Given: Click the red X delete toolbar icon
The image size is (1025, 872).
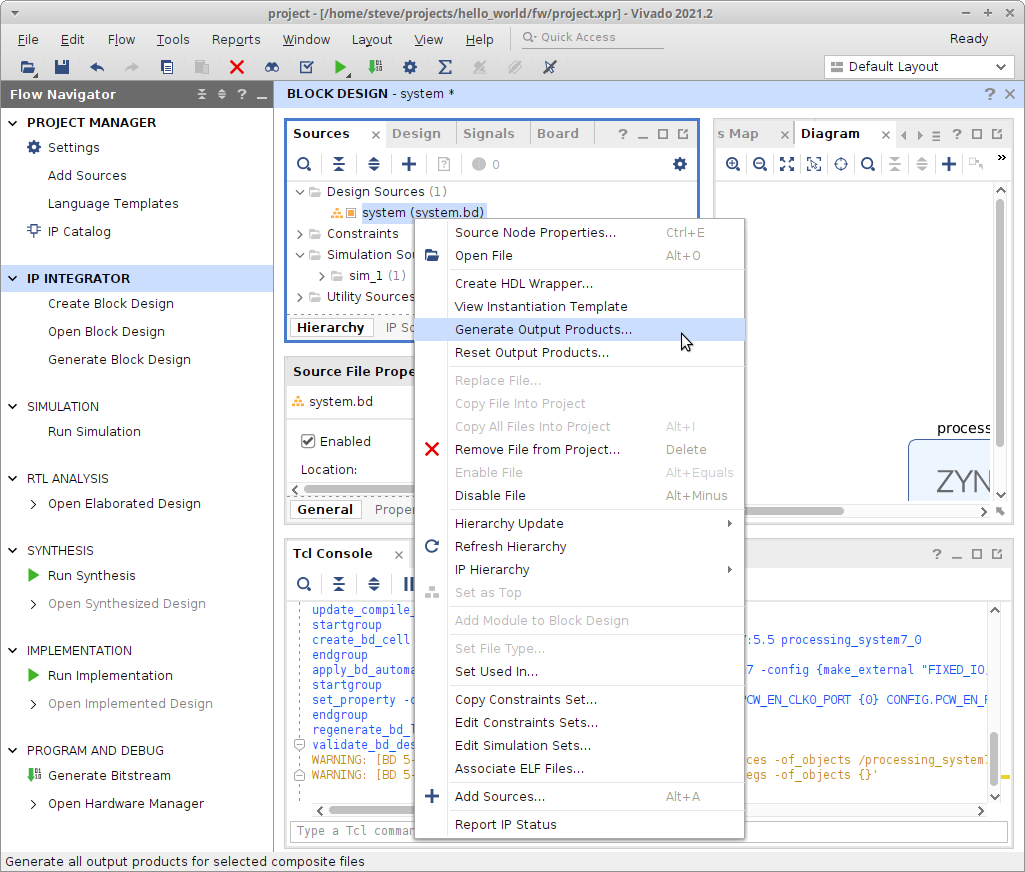Looking at the screenshot, I should click(237, 67).
